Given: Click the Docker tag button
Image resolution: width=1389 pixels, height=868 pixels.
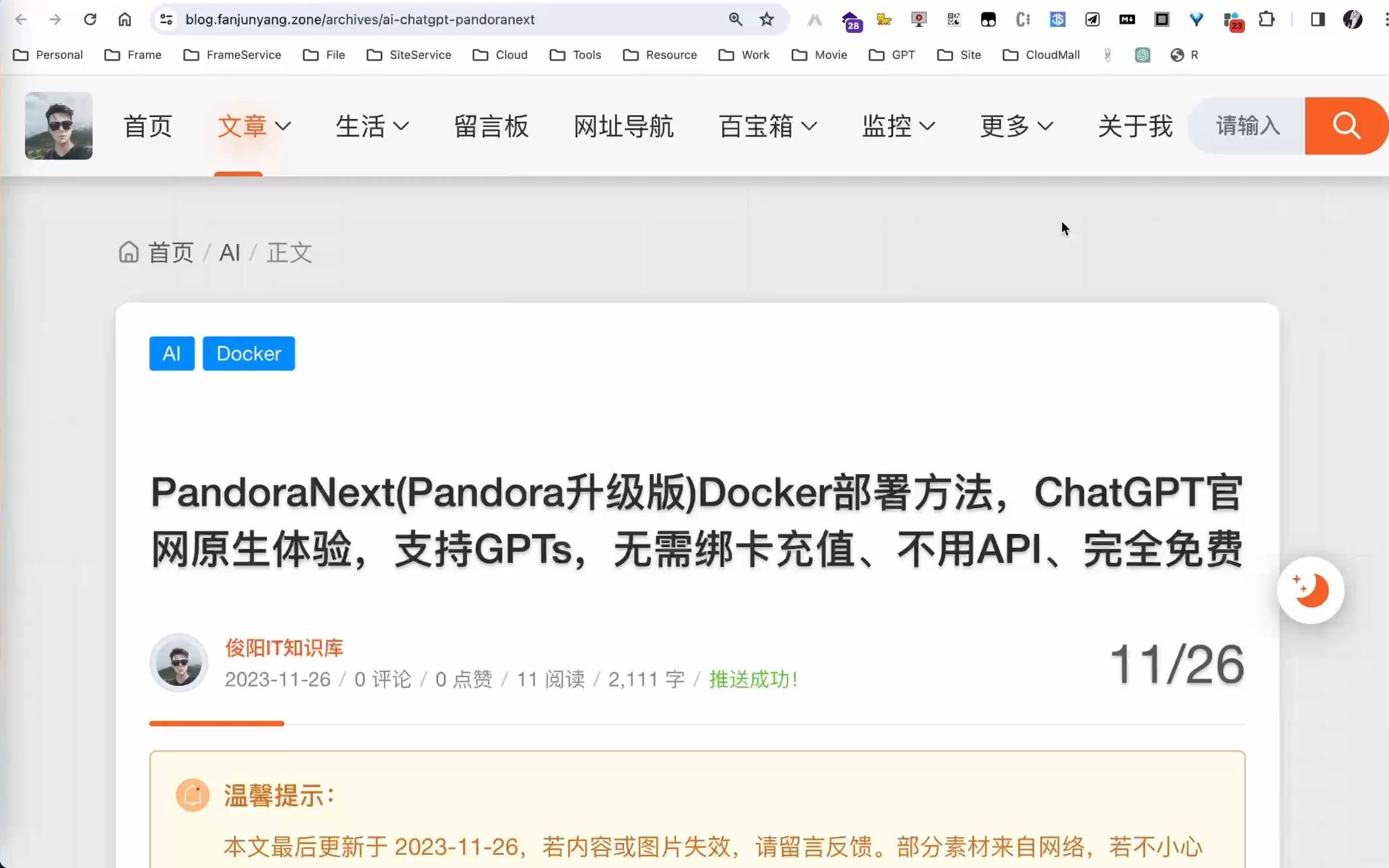Looking at the screenshot, I should click(249, 354).
